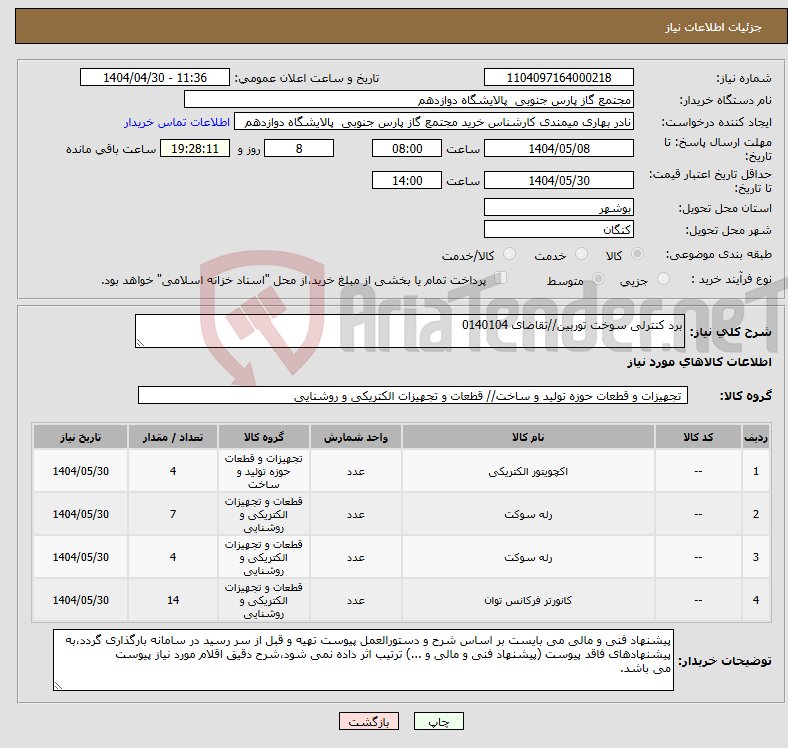The image size is (788, 748).
Task: Click the remaining days field showing 8
Action: tap(299, 148)
